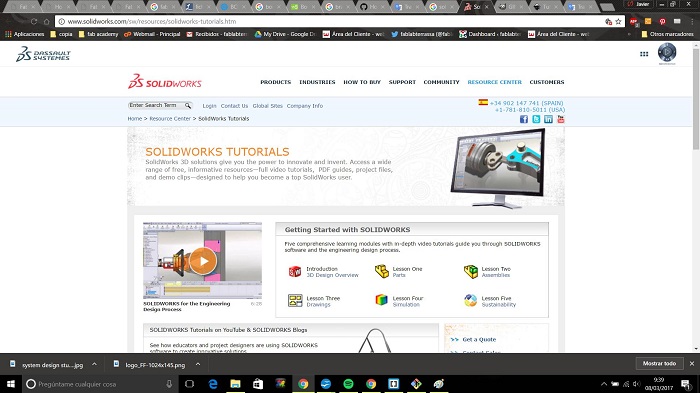Screen dimensions: 700x393
Task: Click the Cortana microphone icon
Action: coord(169,384)
